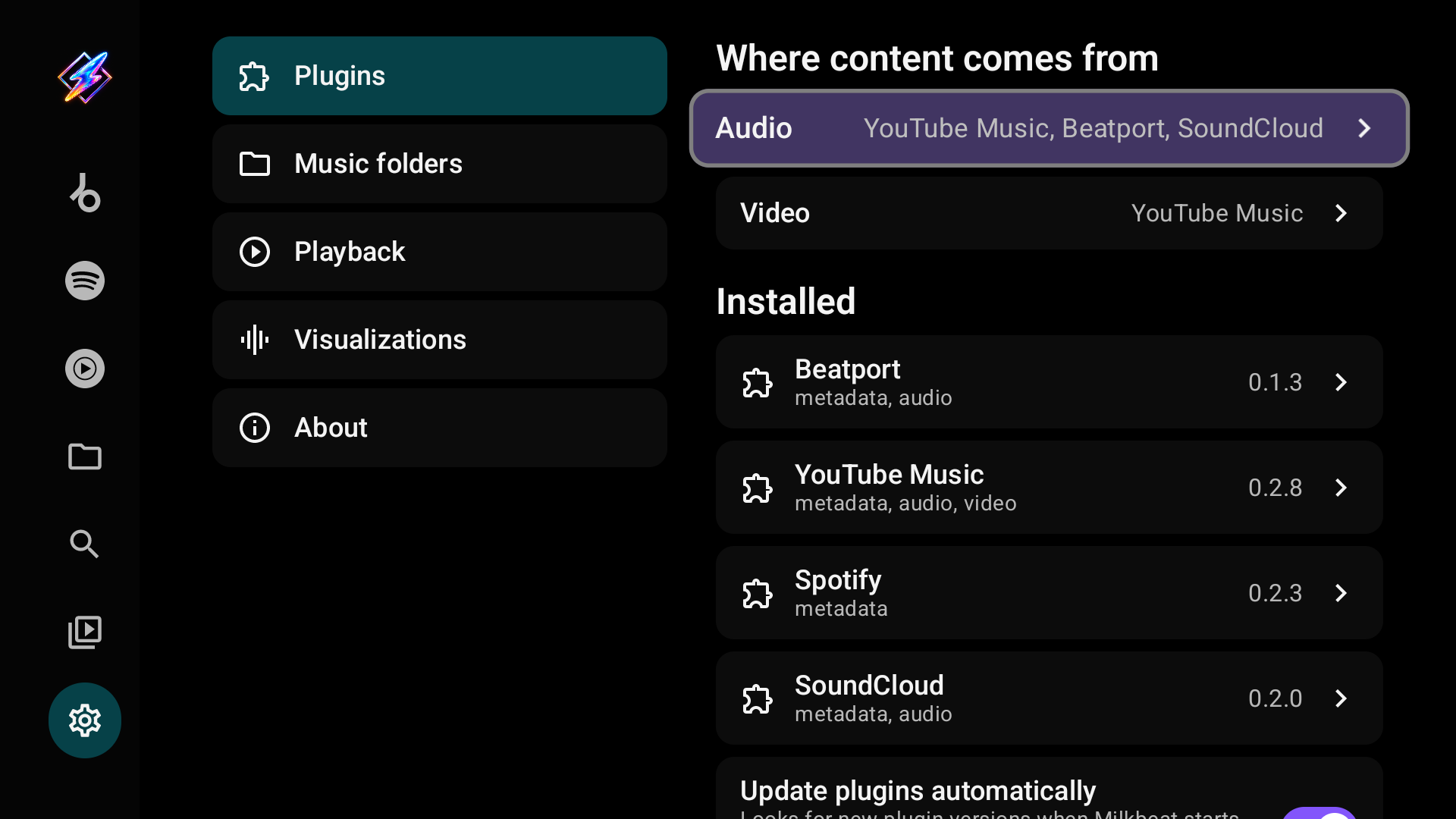Open search in the sidebar

(x=85, y=544)
